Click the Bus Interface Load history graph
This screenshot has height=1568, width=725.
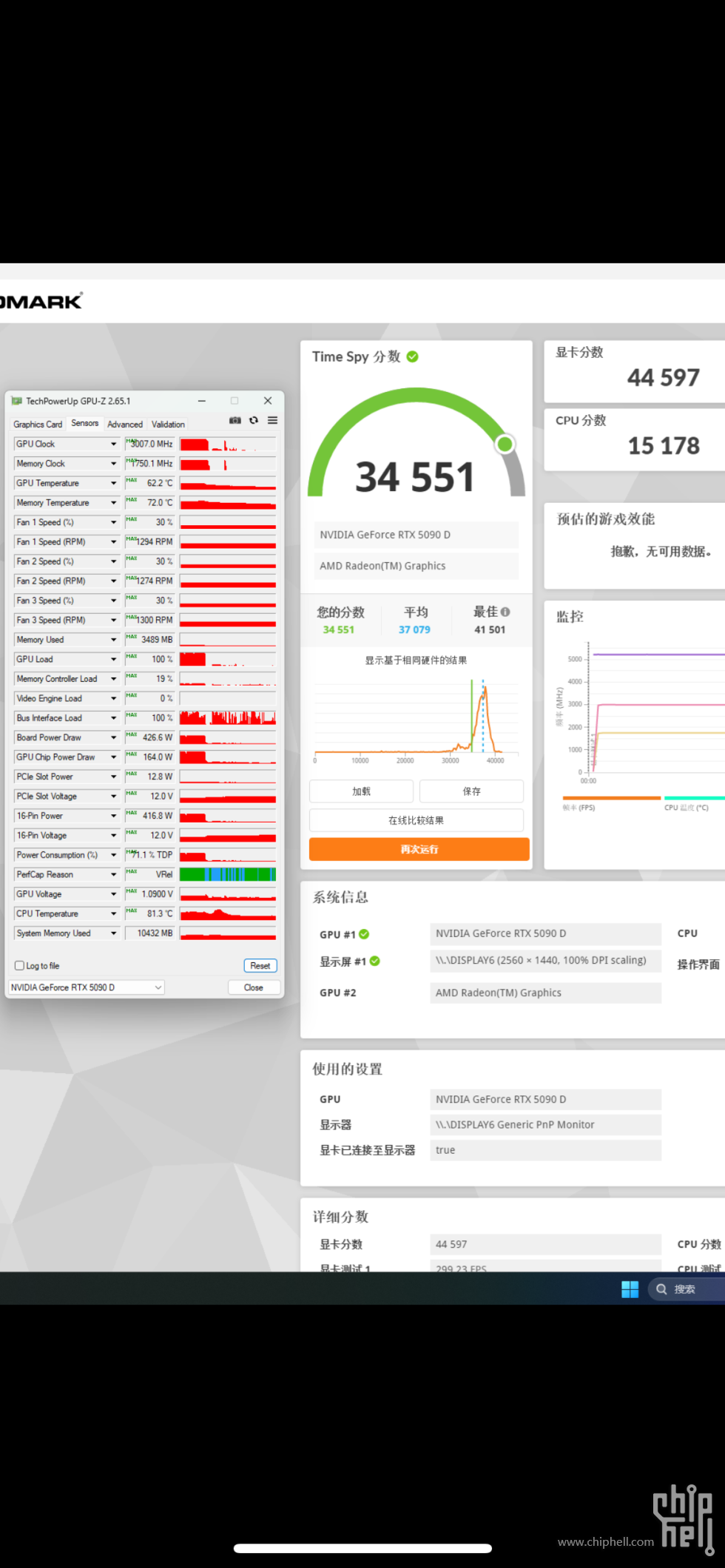coord(228,718)
